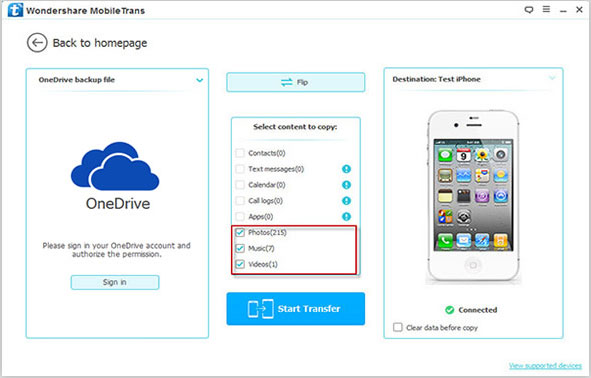
Task: Click info icon next to Text messages
Action: (x=346, y=169)
